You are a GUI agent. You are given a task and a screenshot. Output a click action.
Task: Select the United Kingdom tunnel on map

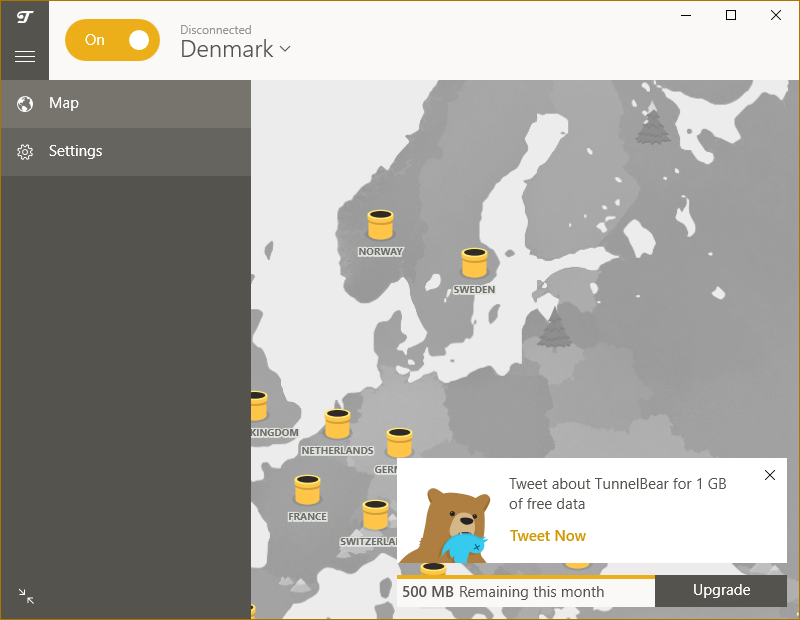click(x=258, y=406)
